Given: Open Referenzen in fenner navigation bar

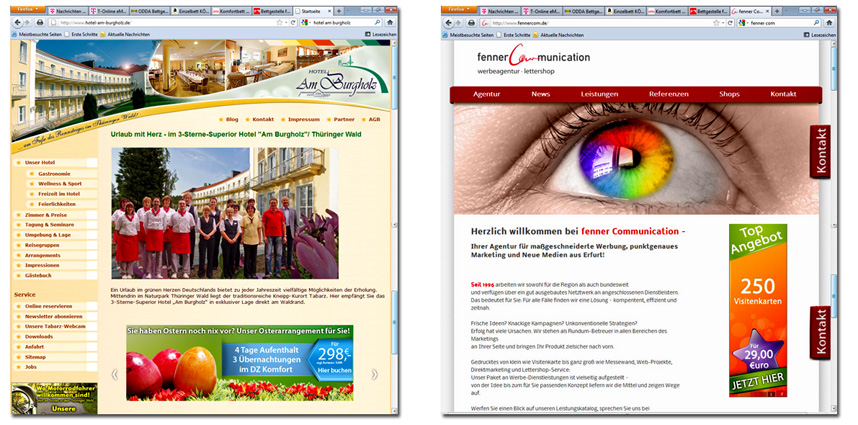Looking at the screenshot, I should tap(669, 94).
